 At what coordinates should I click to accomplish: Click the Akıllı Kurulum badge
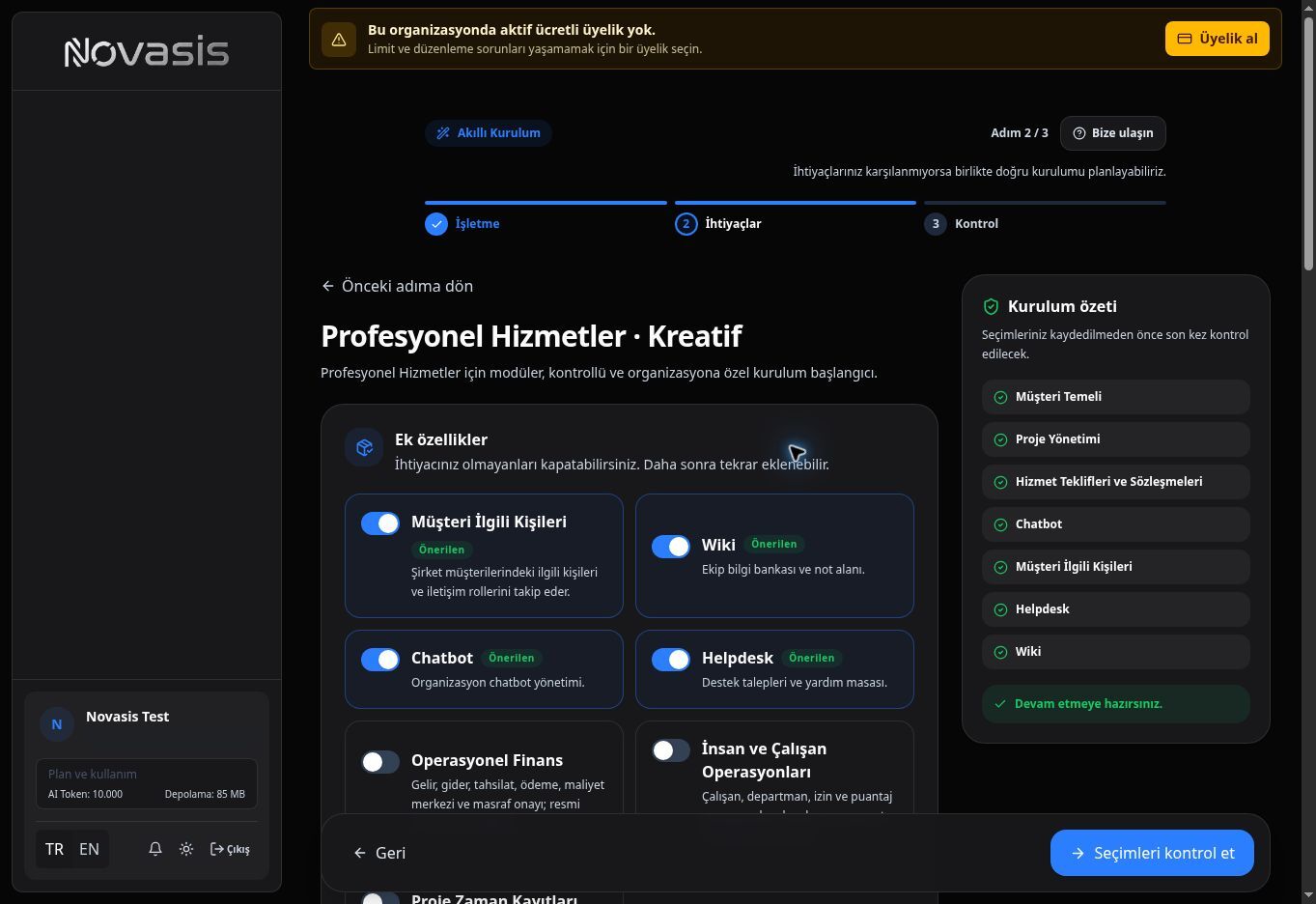pos(489,133)
